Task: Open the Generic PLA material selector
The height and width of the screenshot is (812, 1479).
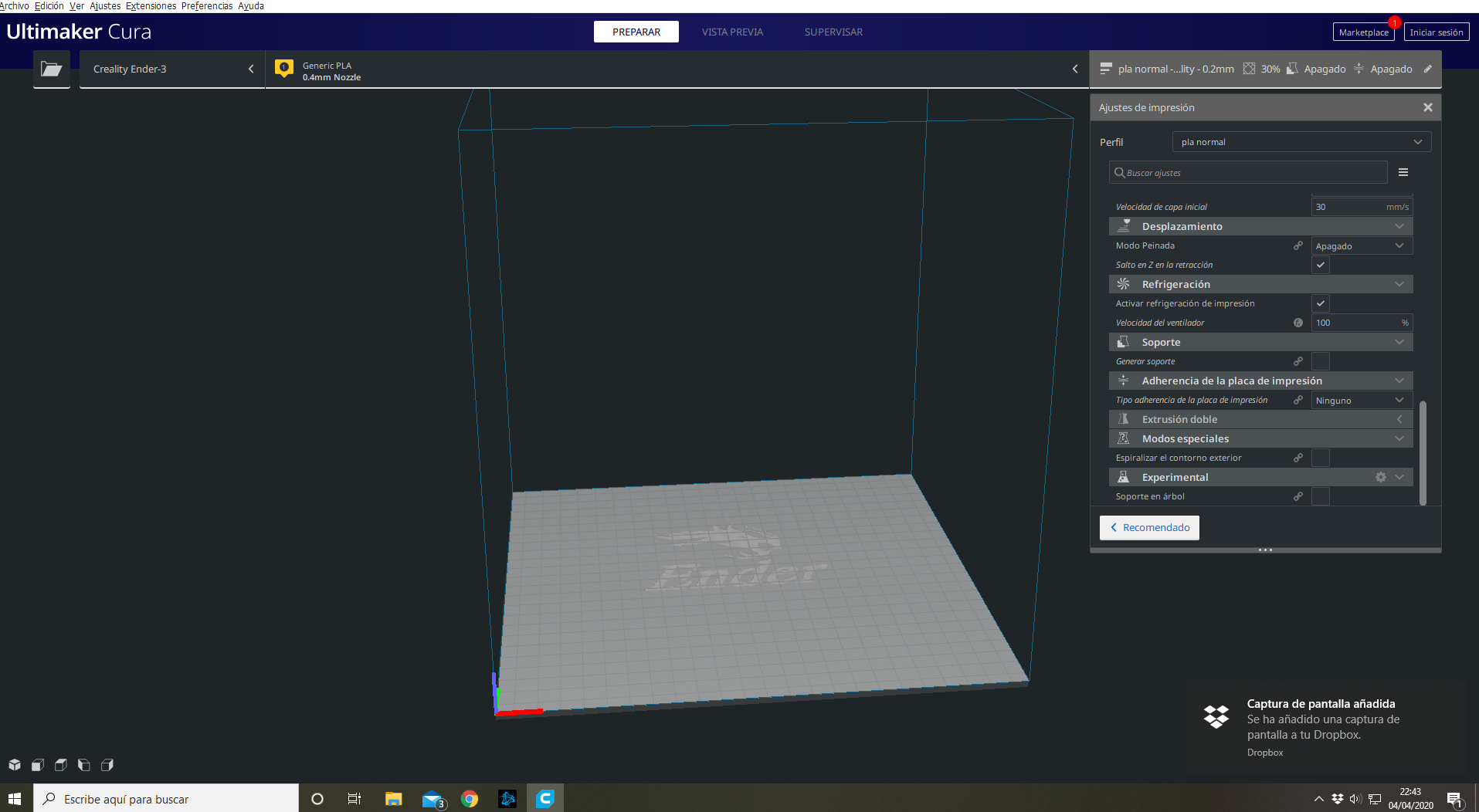Action: coord(677,69)
